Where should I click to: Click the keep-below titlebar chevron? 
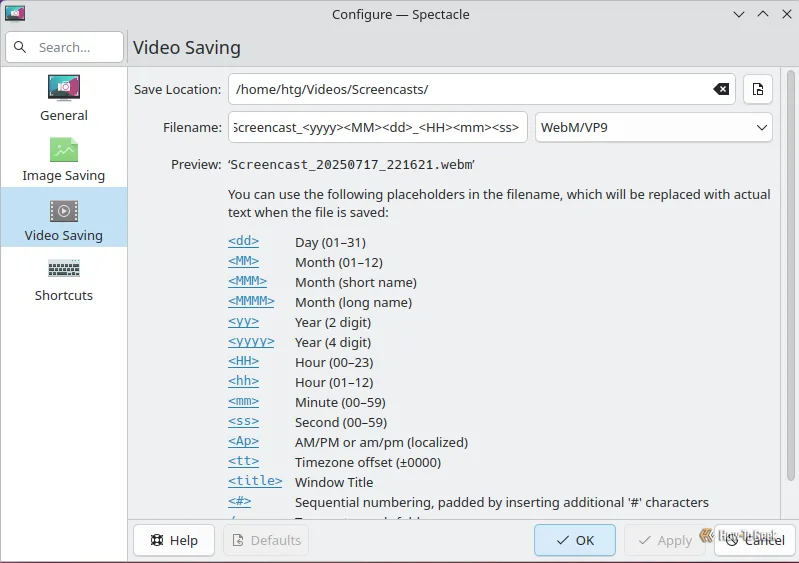738,14
